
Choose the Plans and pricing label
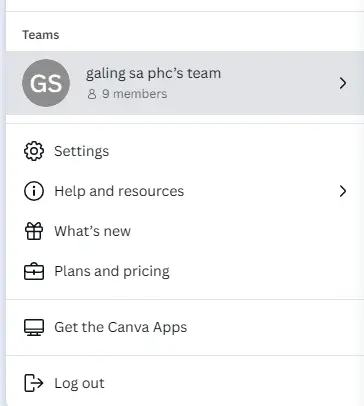(112, 271)
